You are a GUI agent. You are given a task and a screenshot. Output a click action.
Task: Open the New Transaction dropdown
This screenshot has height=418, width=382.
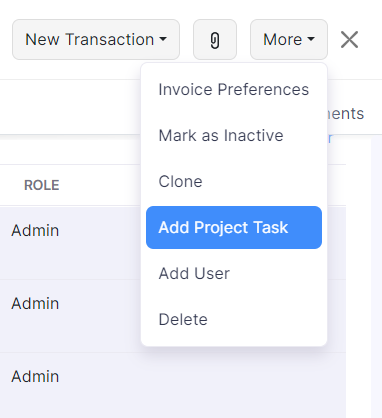(x=96, y=40)
